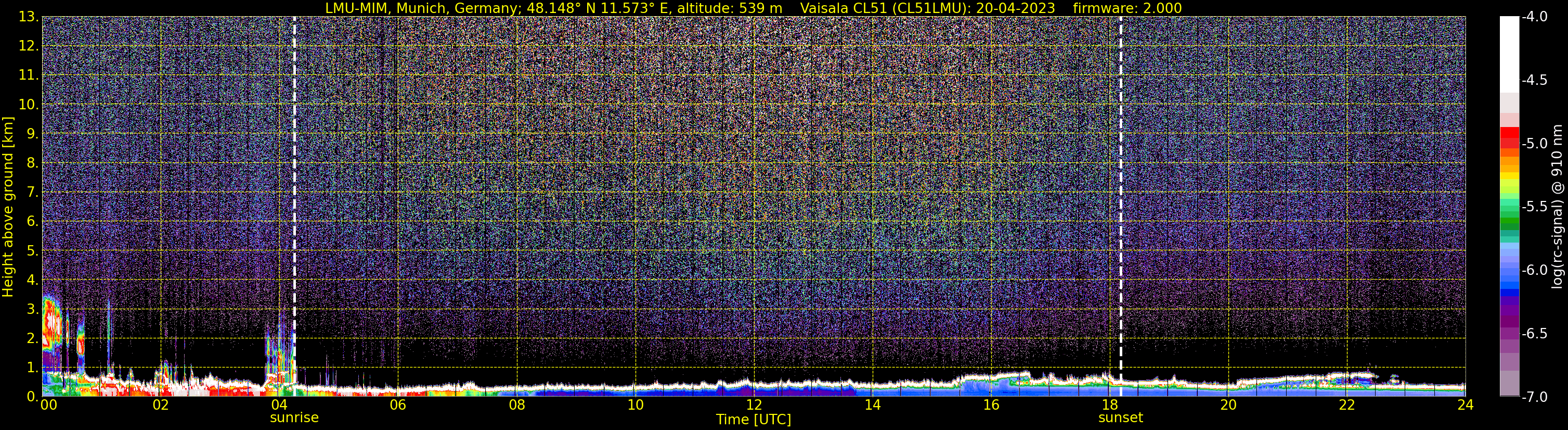Viewport: 1568px width, 430px height.
Task: Click the time tick label '10'
Action: coord(635,406)
